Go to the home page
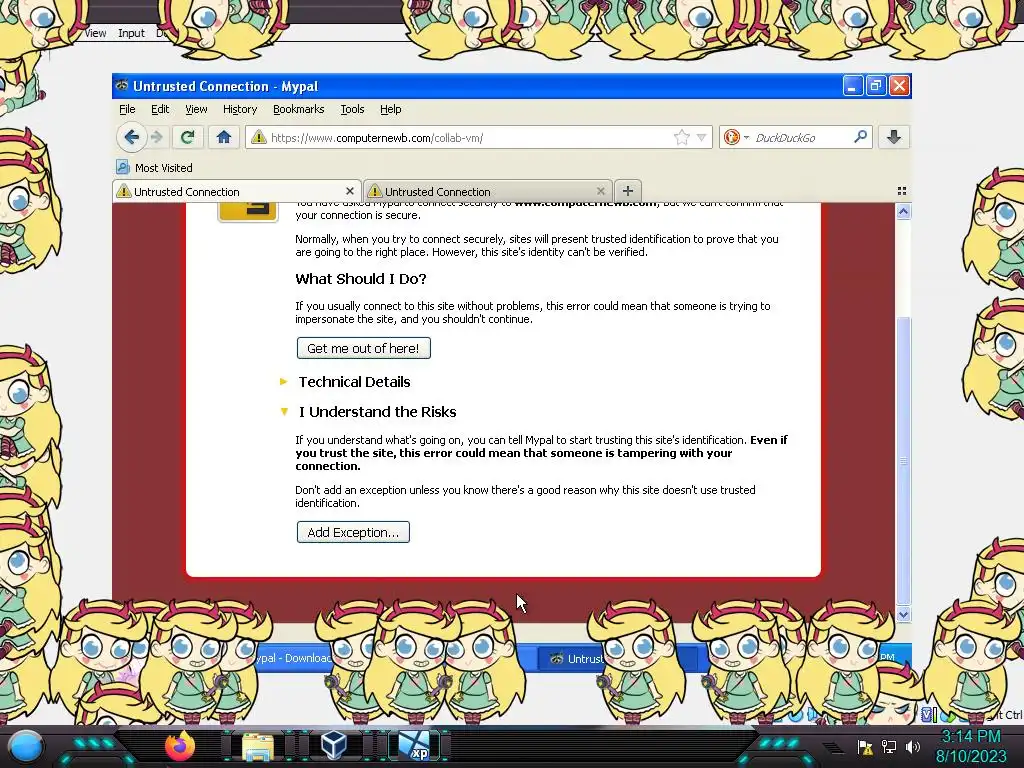The height and width of the screenshot is (768, 1024). 224,137
